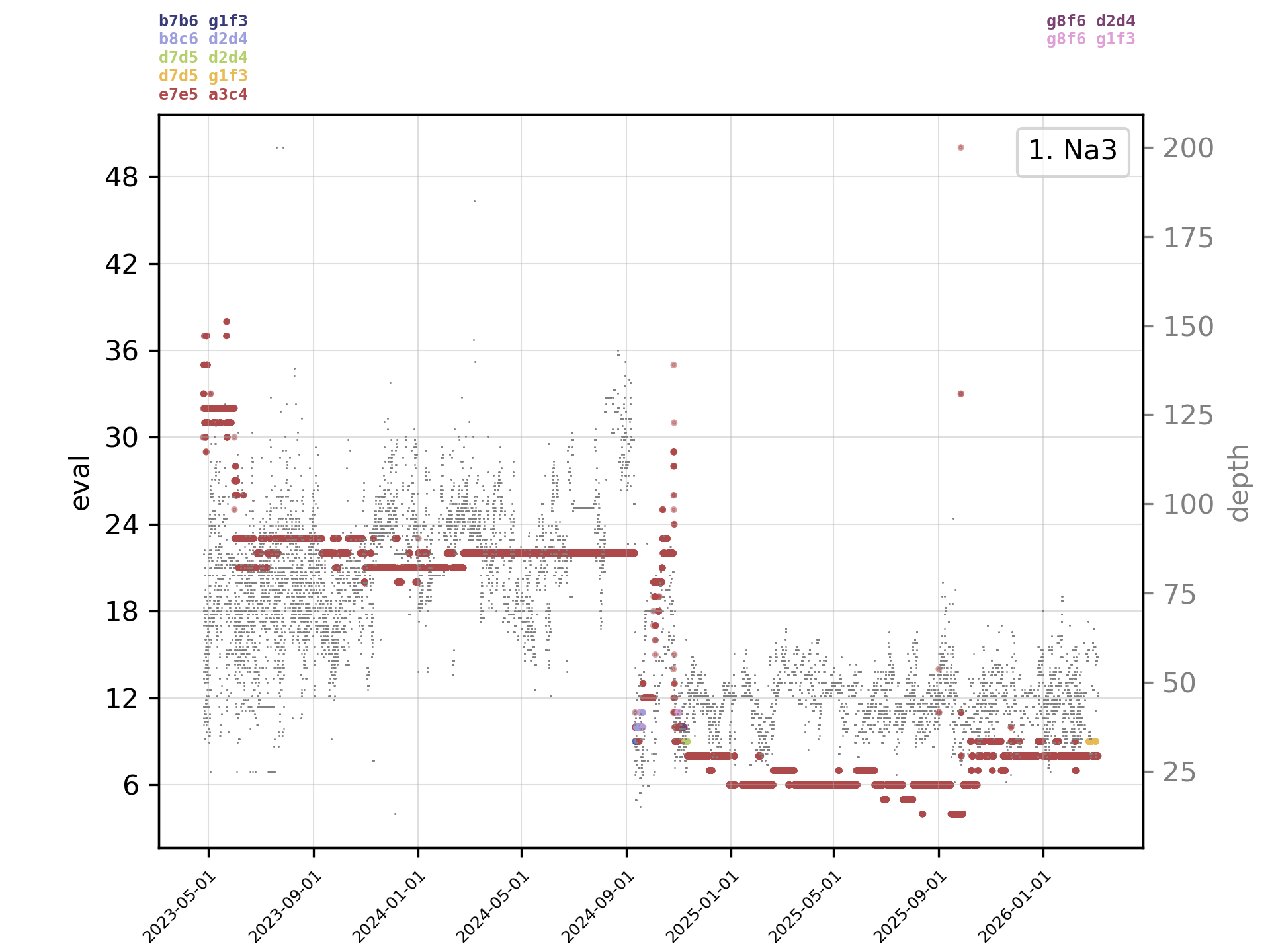This screenshot has width=1270, height=952.
Task: Click the 2023-05-01 x-axis date label
Action: point(179,907)
